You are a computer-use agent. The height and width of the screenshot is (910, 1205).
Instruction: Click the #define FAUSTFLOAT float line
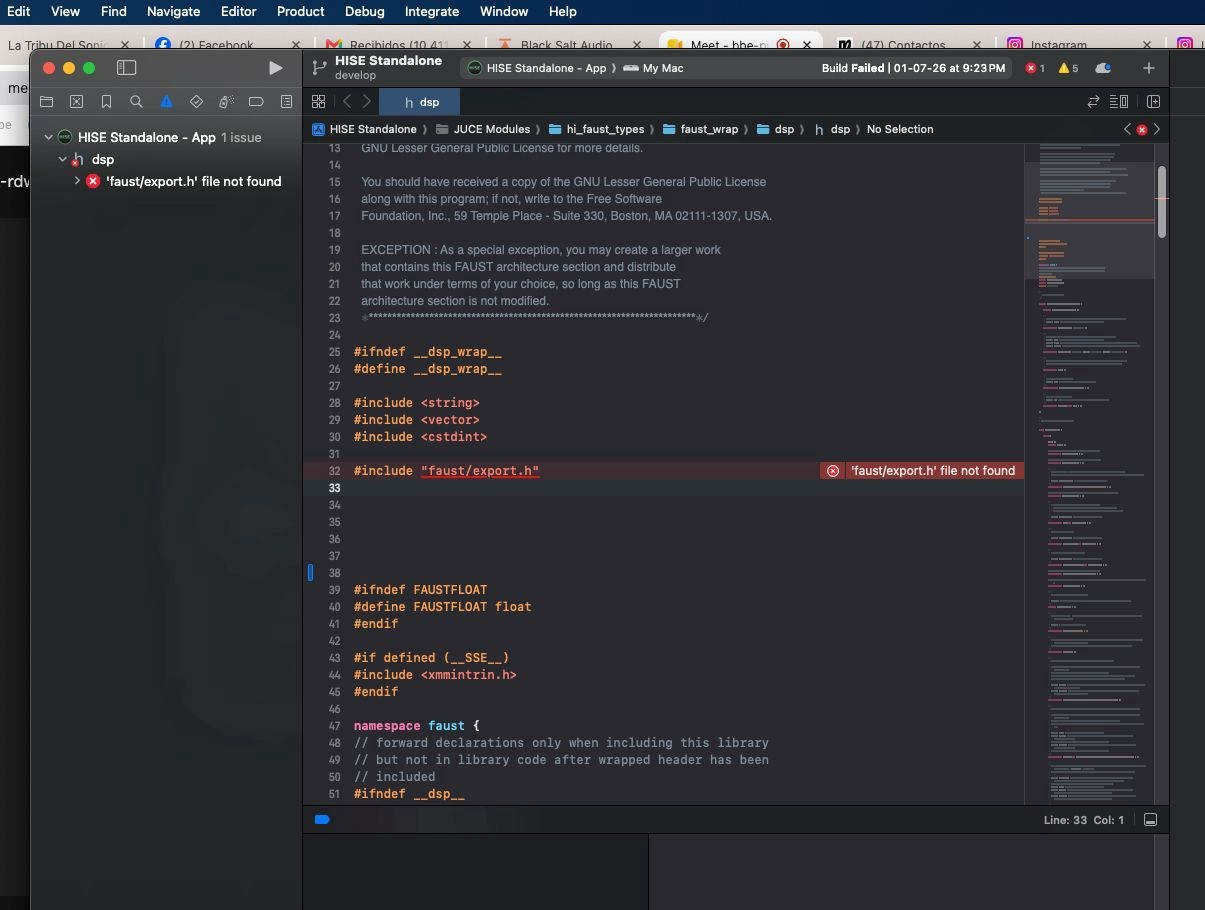click(443, 607)
